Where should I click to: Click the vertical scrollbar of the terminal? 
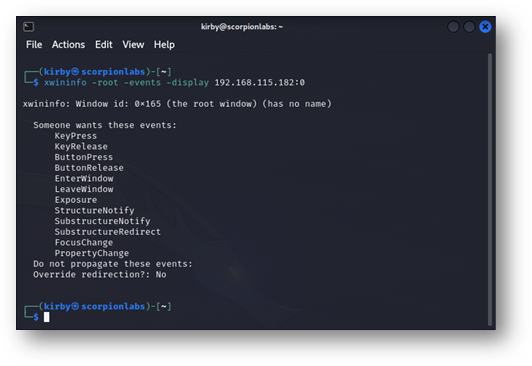[490, 189]
